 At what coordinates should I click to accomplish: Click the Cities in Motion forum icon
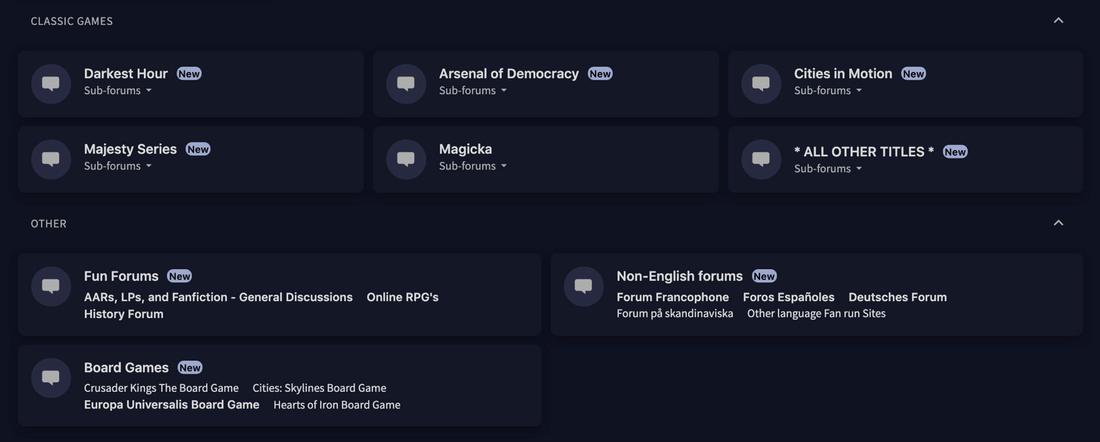[761, 84]
